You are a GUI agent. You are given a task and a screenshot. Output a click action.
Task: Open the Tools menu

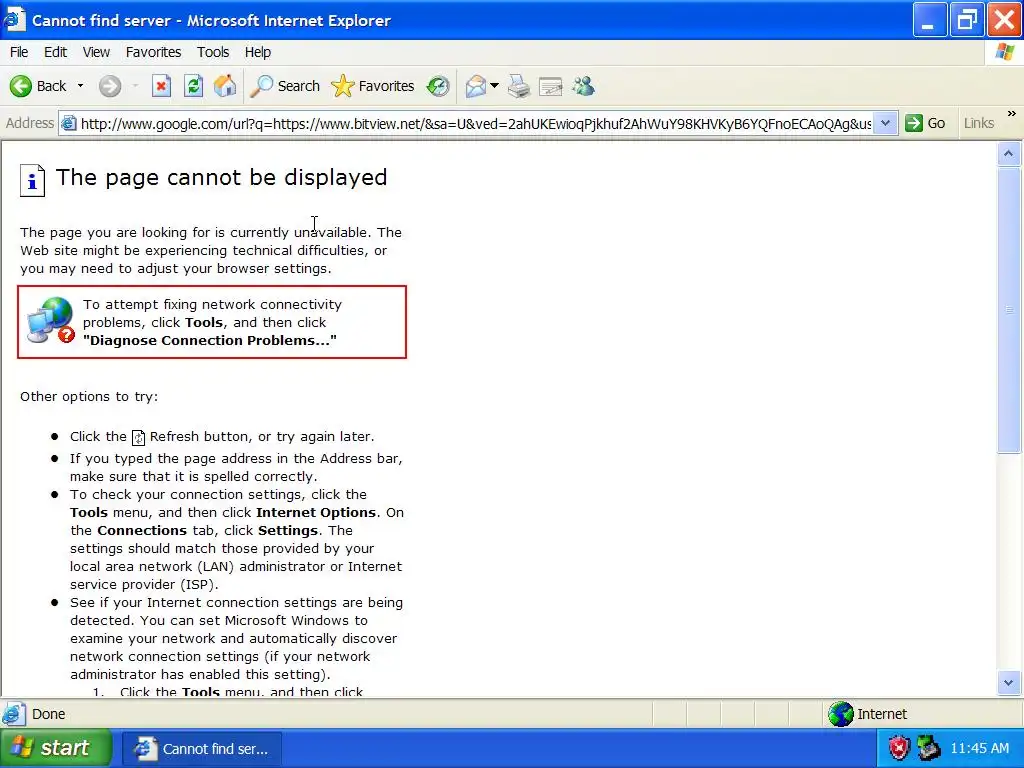click(213, 52)
